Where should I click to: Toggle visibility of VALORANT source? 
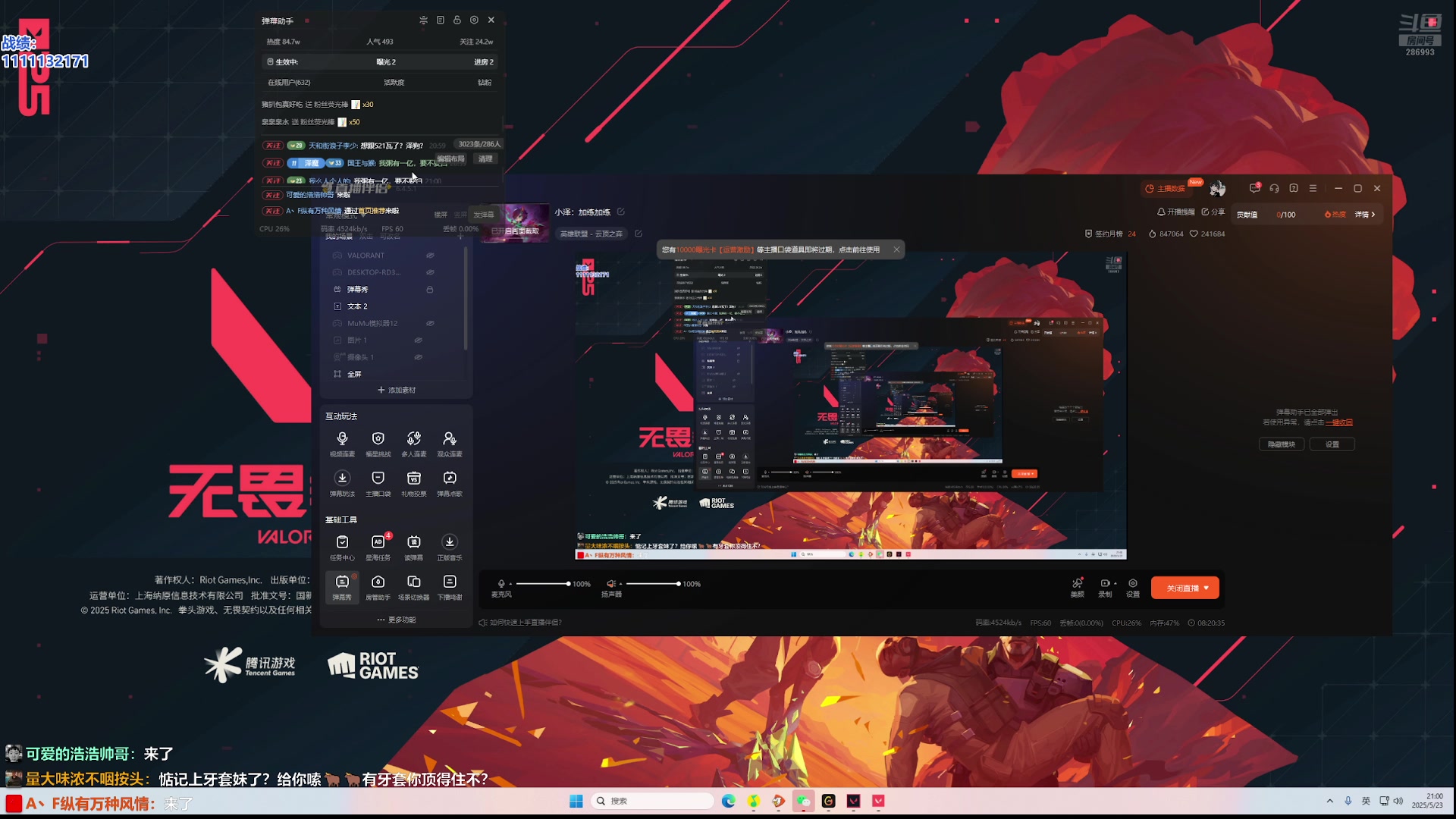(x=430, y=256)
